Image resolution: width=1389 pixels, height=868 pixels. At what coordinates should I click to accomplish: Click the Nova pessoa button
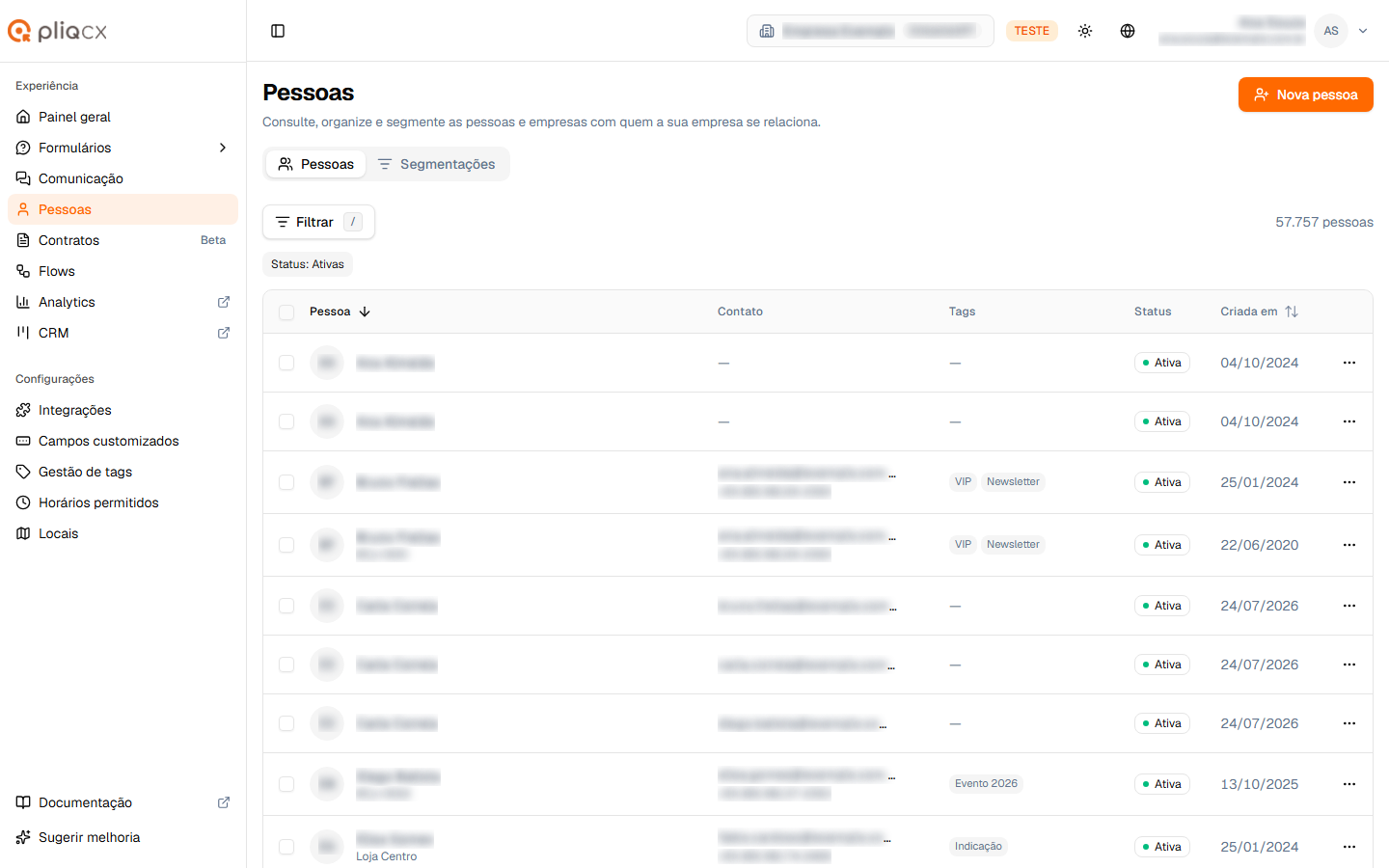1306,95
